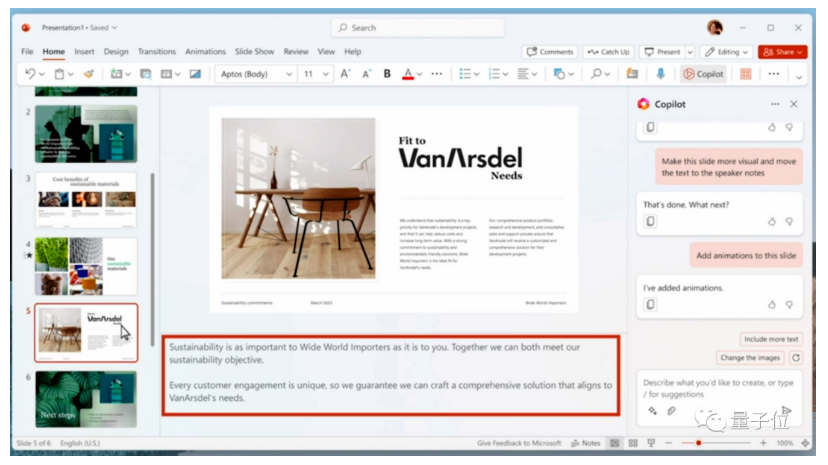828x465 pixels.
Task: Open the Present options arrow
Action: [690, 52]
